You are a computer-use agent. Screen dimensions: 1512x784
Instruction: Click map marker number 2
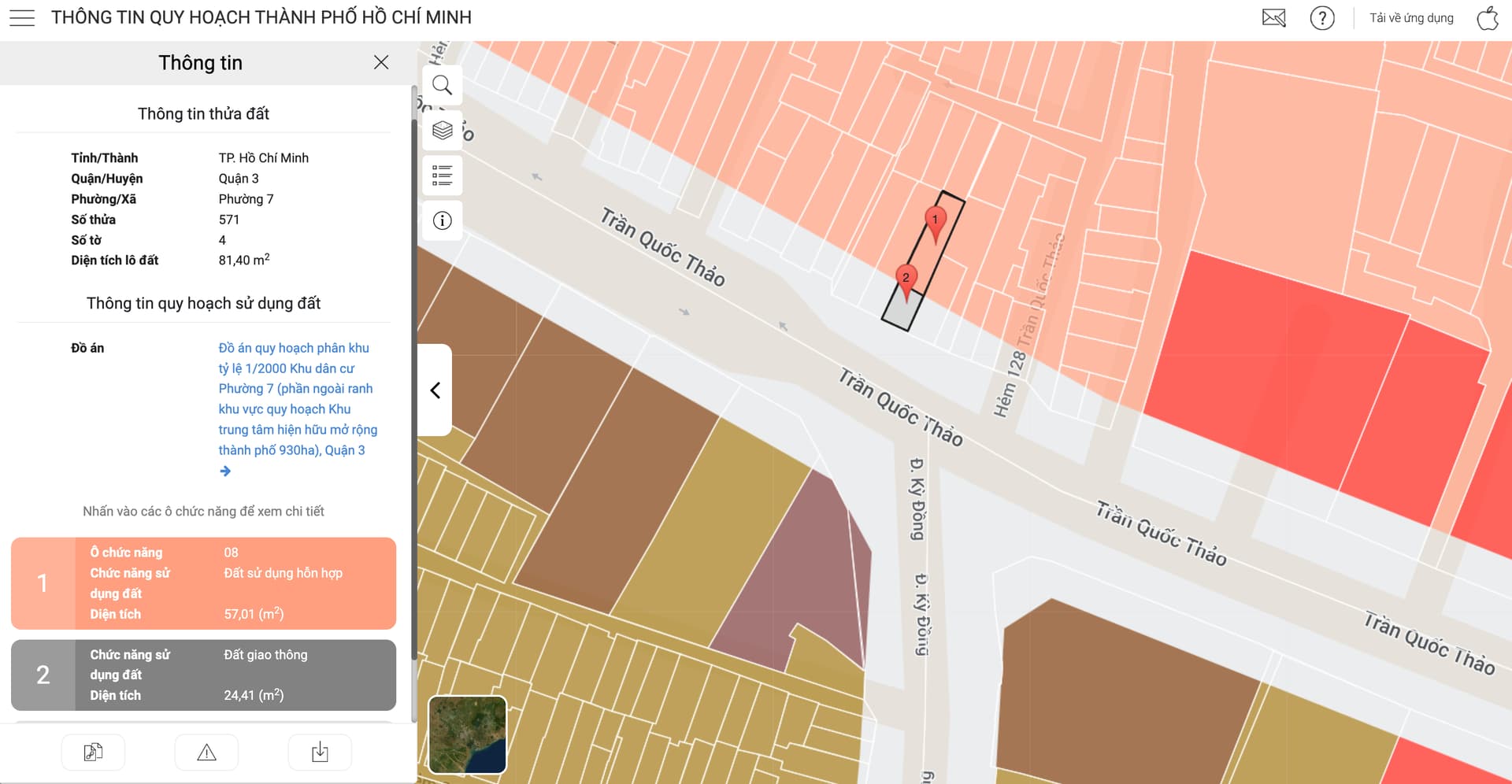click(906, 279)
